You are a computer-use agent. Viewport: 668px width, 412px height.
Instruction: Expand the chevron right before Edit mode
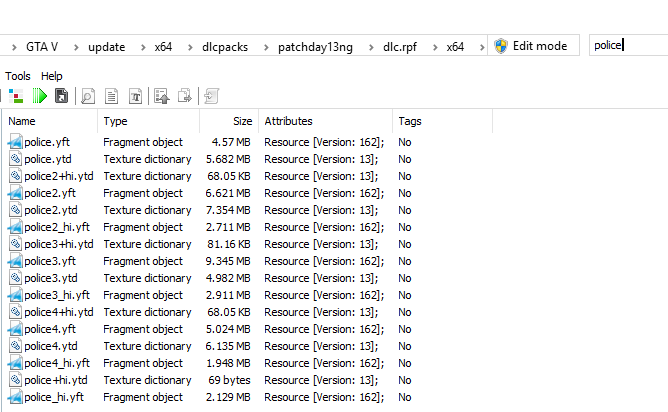point(482,47)
